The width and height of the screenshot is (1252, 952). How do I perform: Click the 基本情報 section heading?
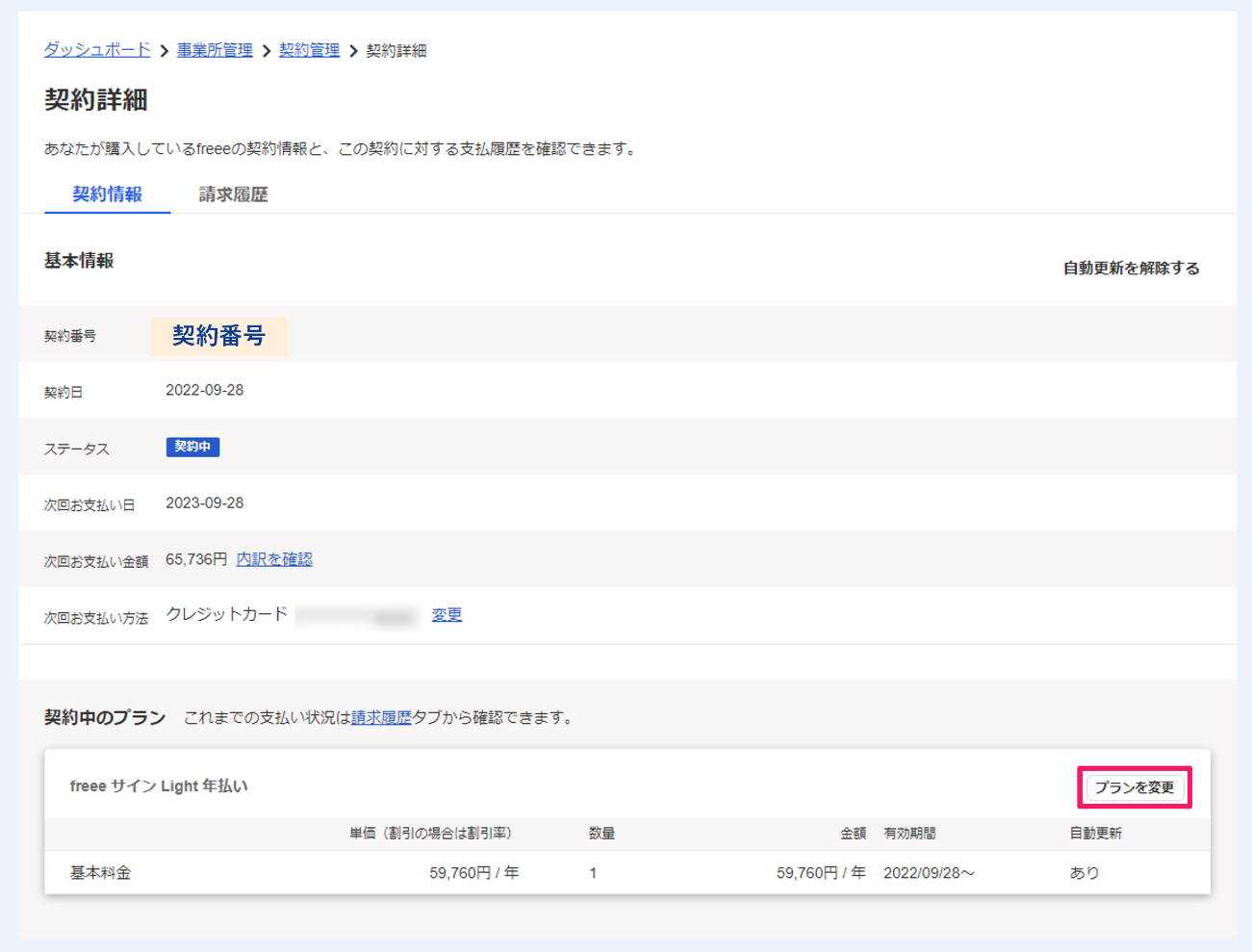[79, 261]
